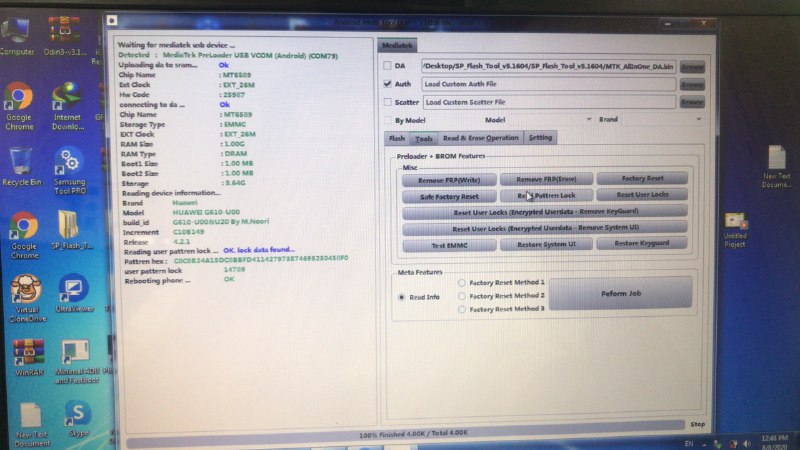The image size is (800, 450).
Task: Open Google Chrome icon below Computer
Action: [x=19, y=106]
